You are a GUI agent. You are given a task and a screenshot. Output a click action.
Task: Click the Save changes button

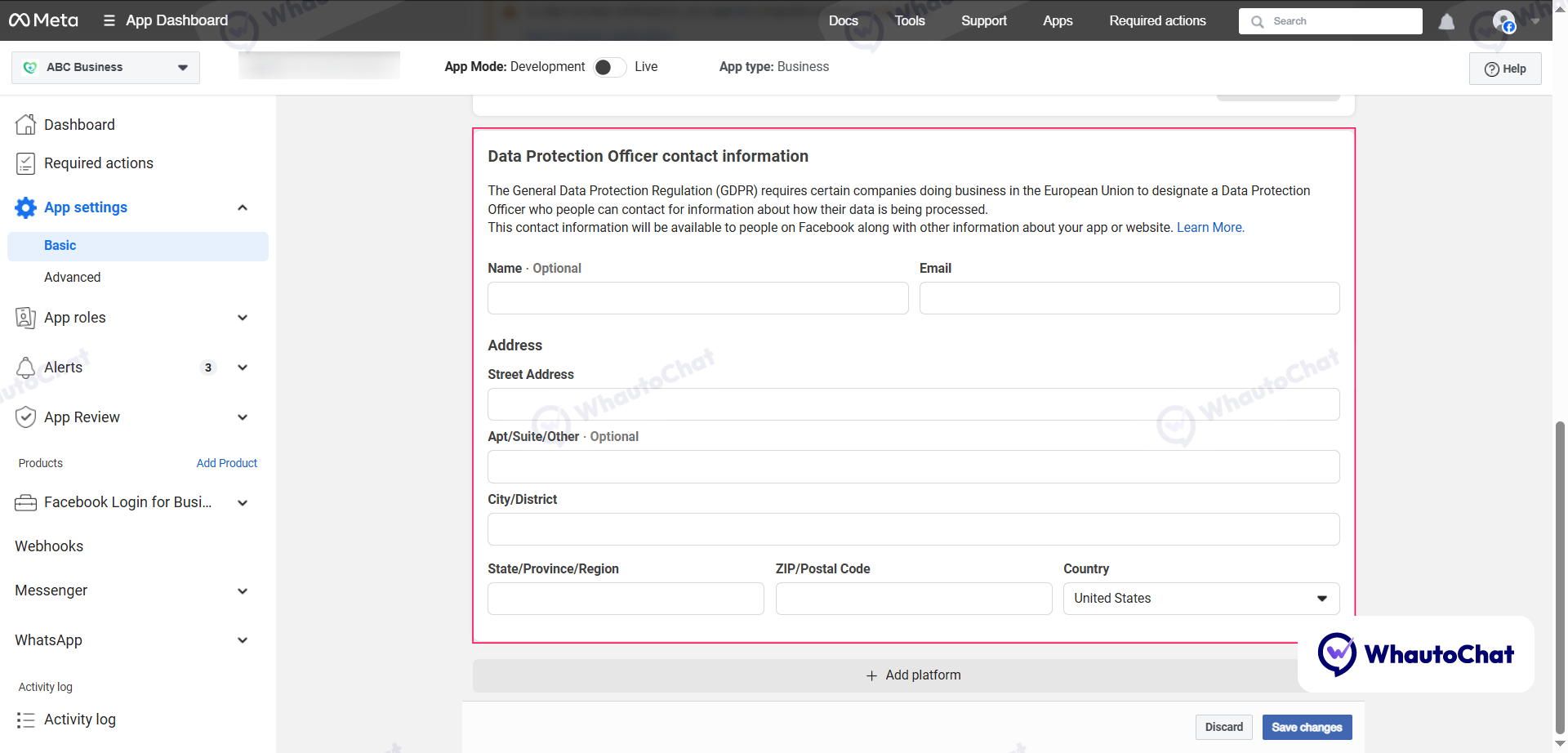[x=1307, y=727]
